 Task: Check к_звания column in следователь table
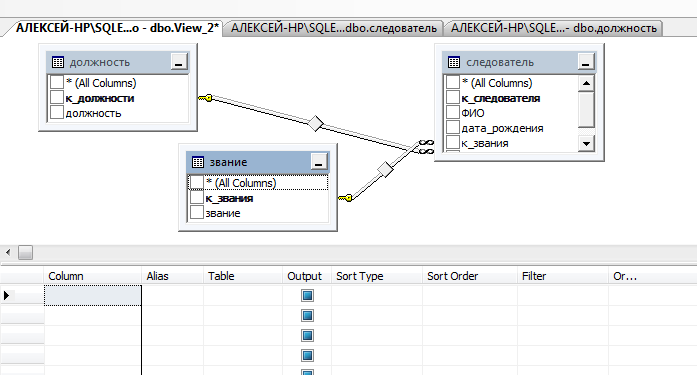tap(453, 143)
